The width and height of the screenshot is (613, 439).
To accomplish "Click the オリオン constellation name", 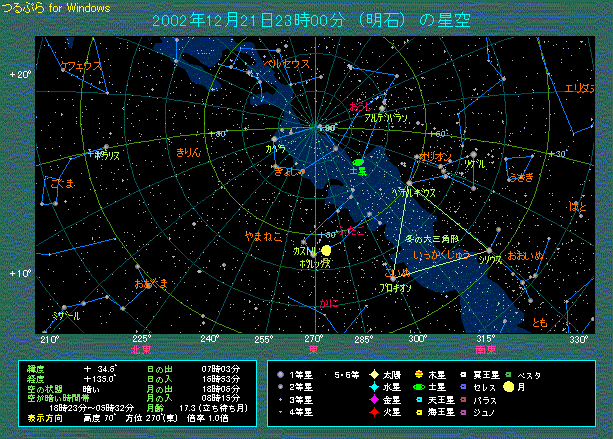I will pos(435,157).
